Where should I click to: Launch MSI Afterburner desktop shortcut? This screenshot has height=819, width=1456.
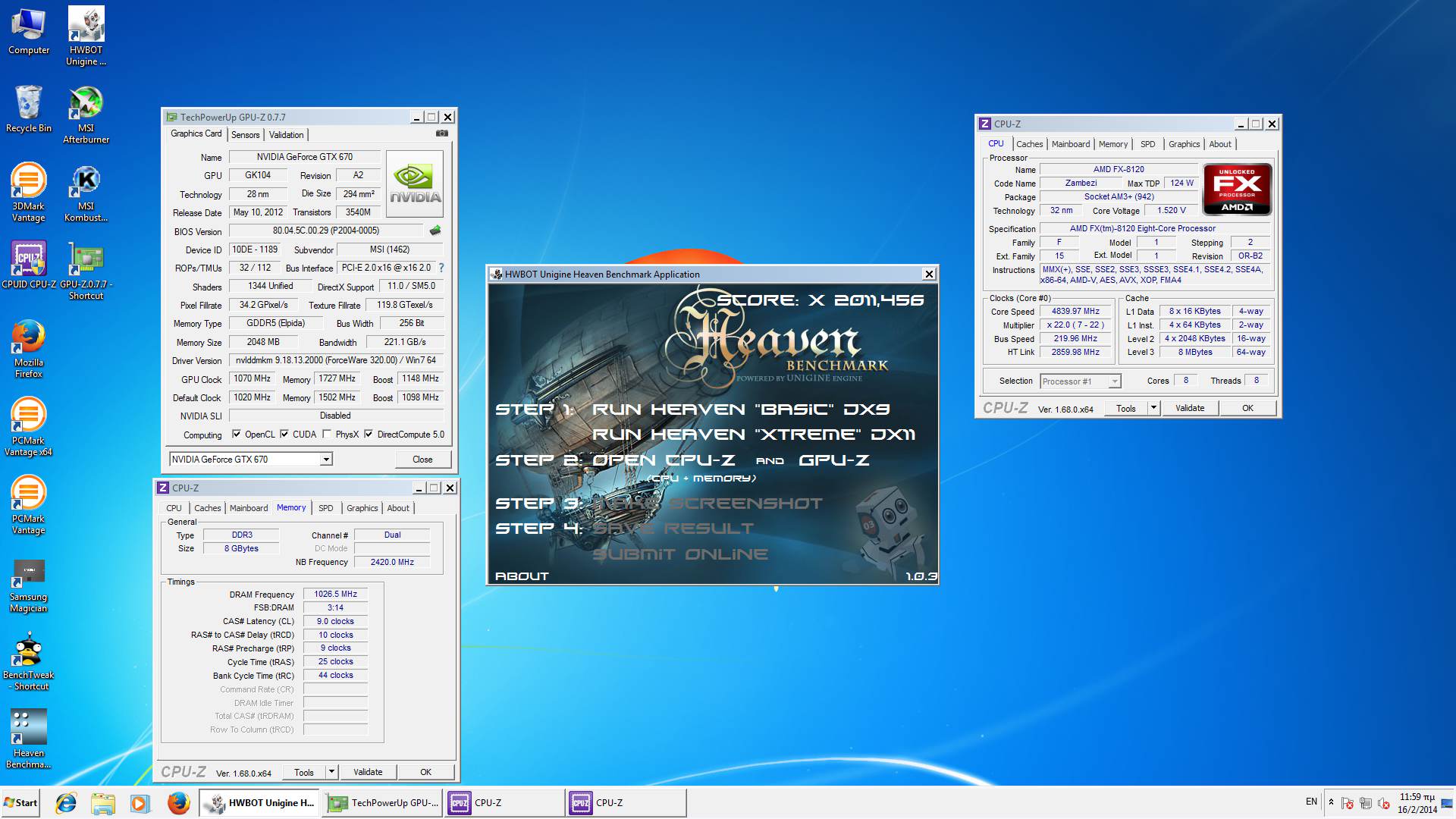(86, 115)
